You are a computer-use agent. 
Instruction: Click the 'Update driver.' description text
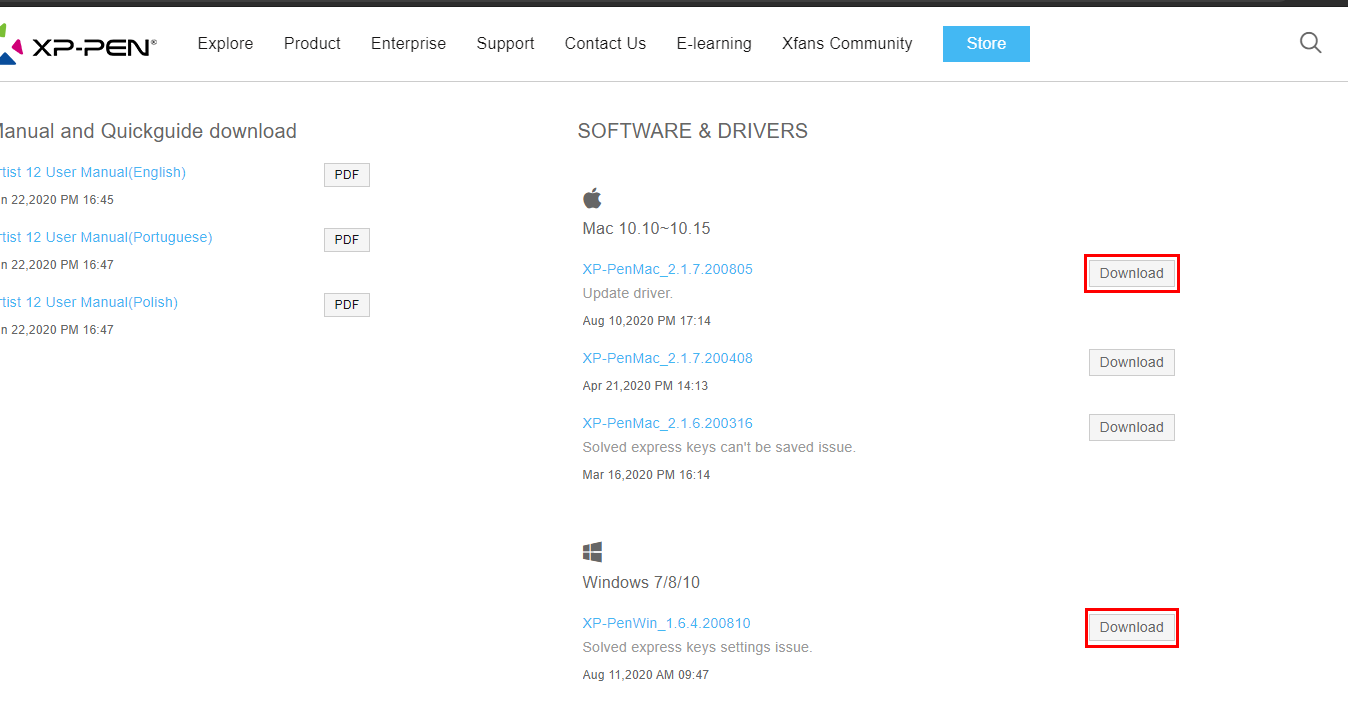coord(627,293)
